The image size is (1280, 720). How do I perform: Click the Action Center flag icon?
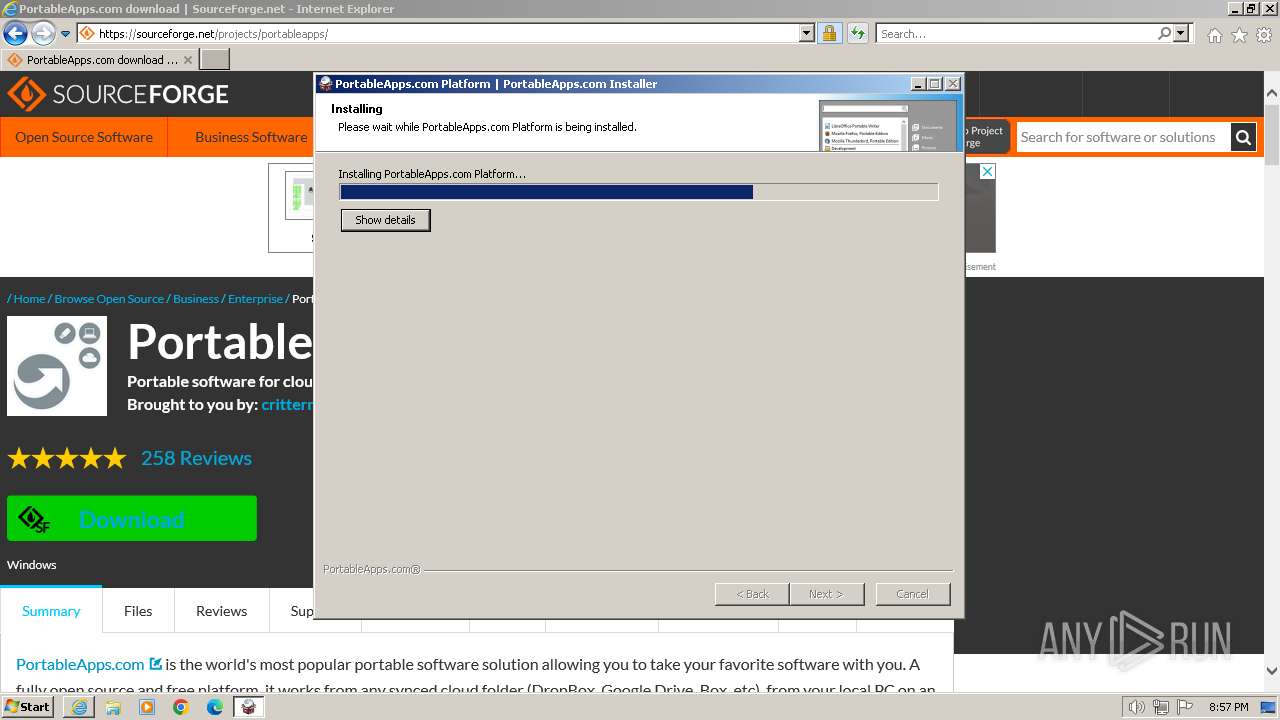point(1185,707)
